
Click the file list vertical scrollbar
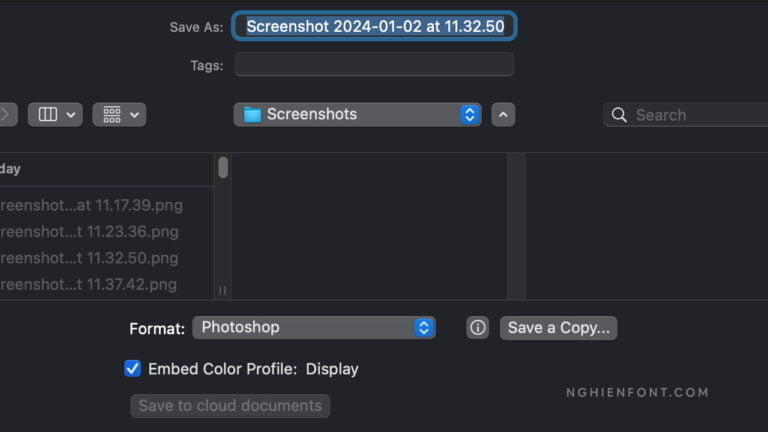223,168
